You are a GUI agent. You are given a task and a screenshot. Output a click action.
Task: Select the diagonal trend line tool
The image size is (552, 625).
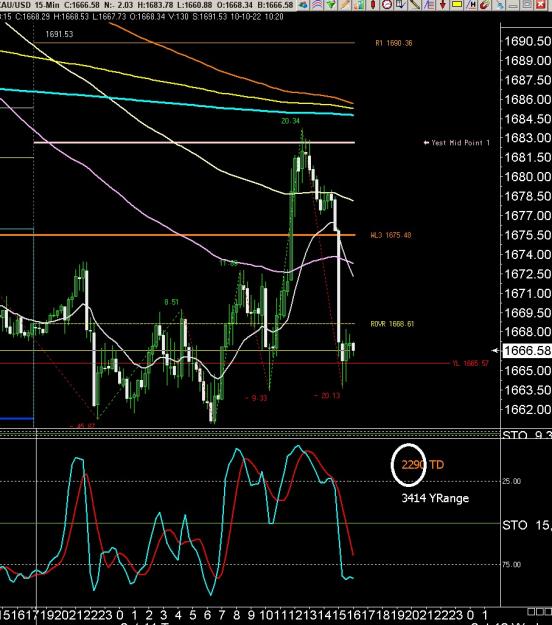point(415,4)
